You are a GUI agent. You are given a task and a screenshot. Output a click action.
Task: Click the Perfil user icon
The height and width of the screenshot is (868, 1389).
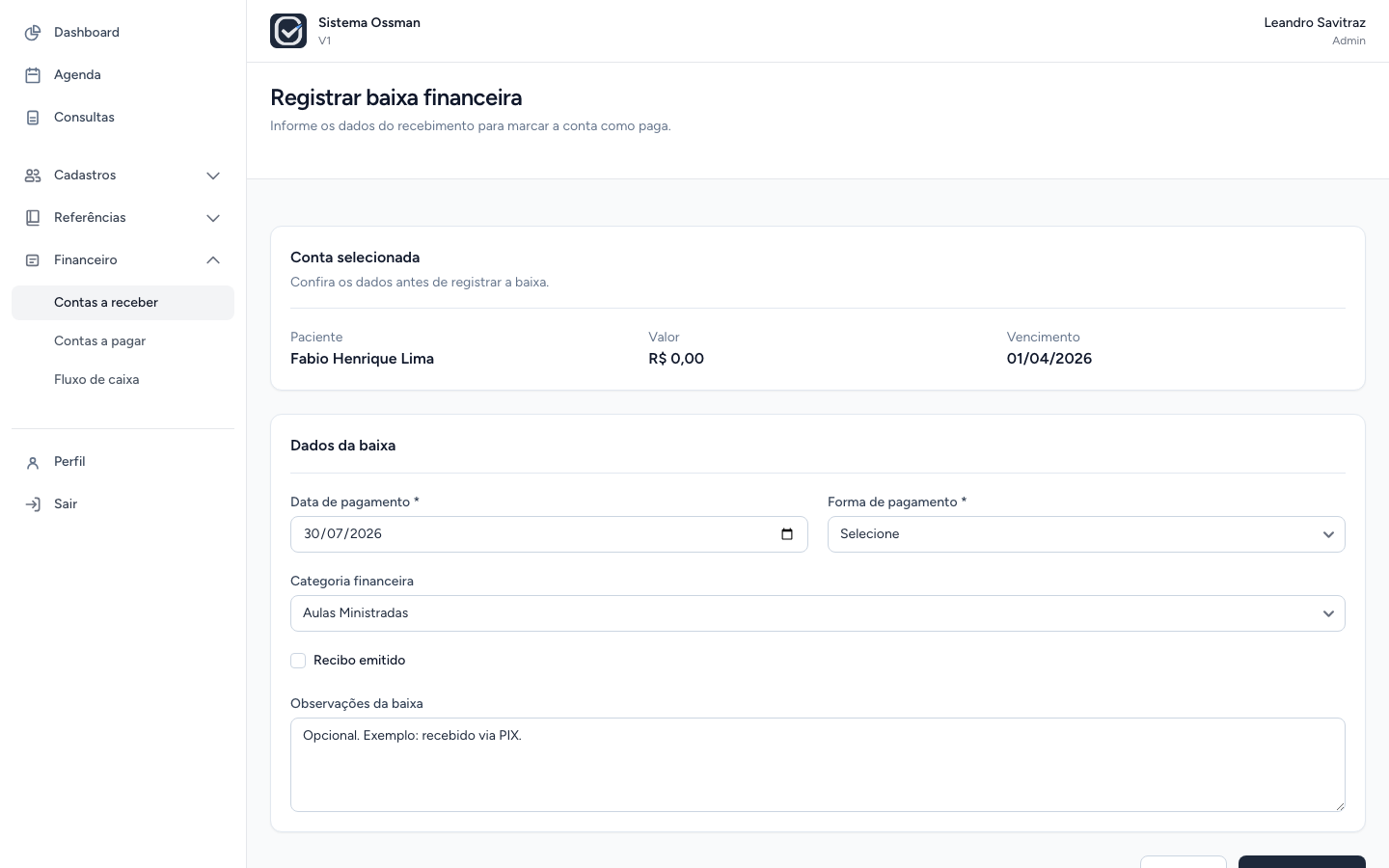tap(33, 462)
